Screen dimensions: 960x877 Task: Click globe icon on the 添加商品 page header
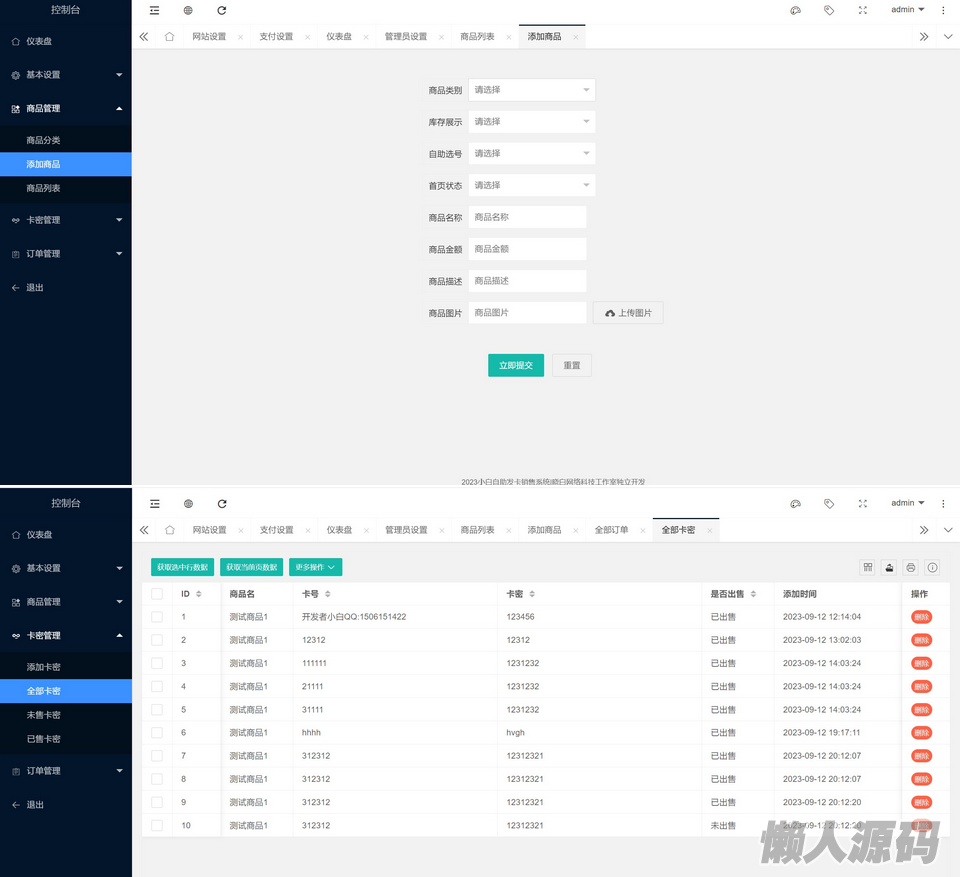click(188, 10)
